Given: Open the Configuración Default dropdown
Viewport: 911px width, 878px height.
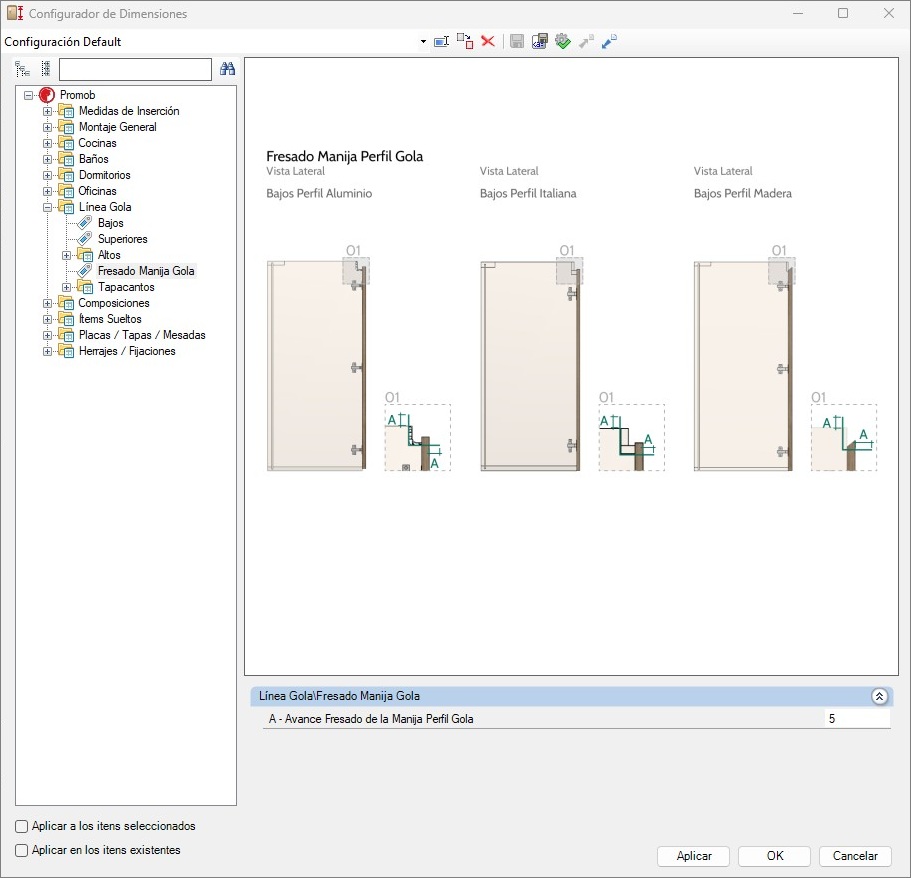Looking at the screenshot, I should tap(423, 42).
